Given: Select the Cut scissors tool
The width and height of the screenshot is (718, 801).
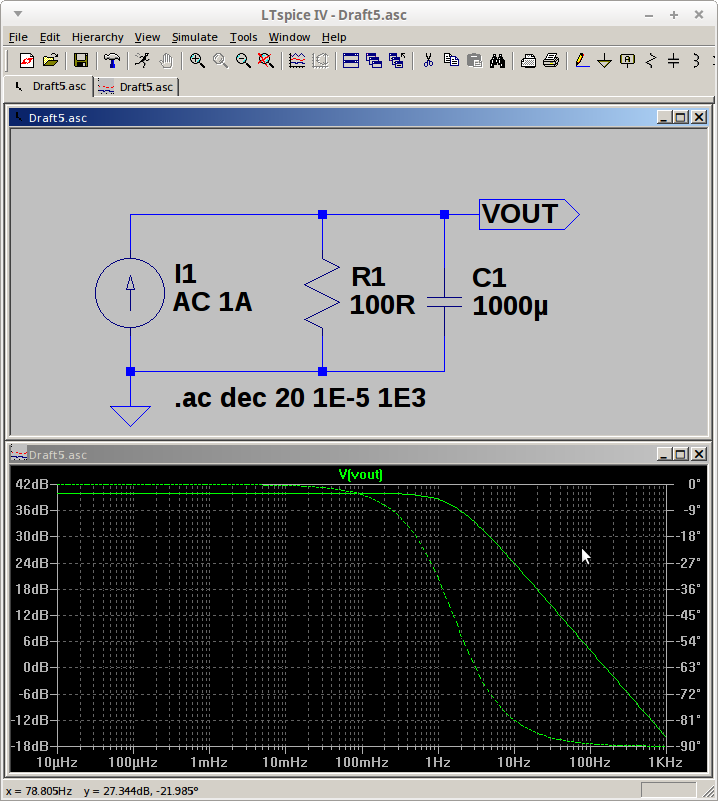Looking at the screenshot, I should (428, 61).
